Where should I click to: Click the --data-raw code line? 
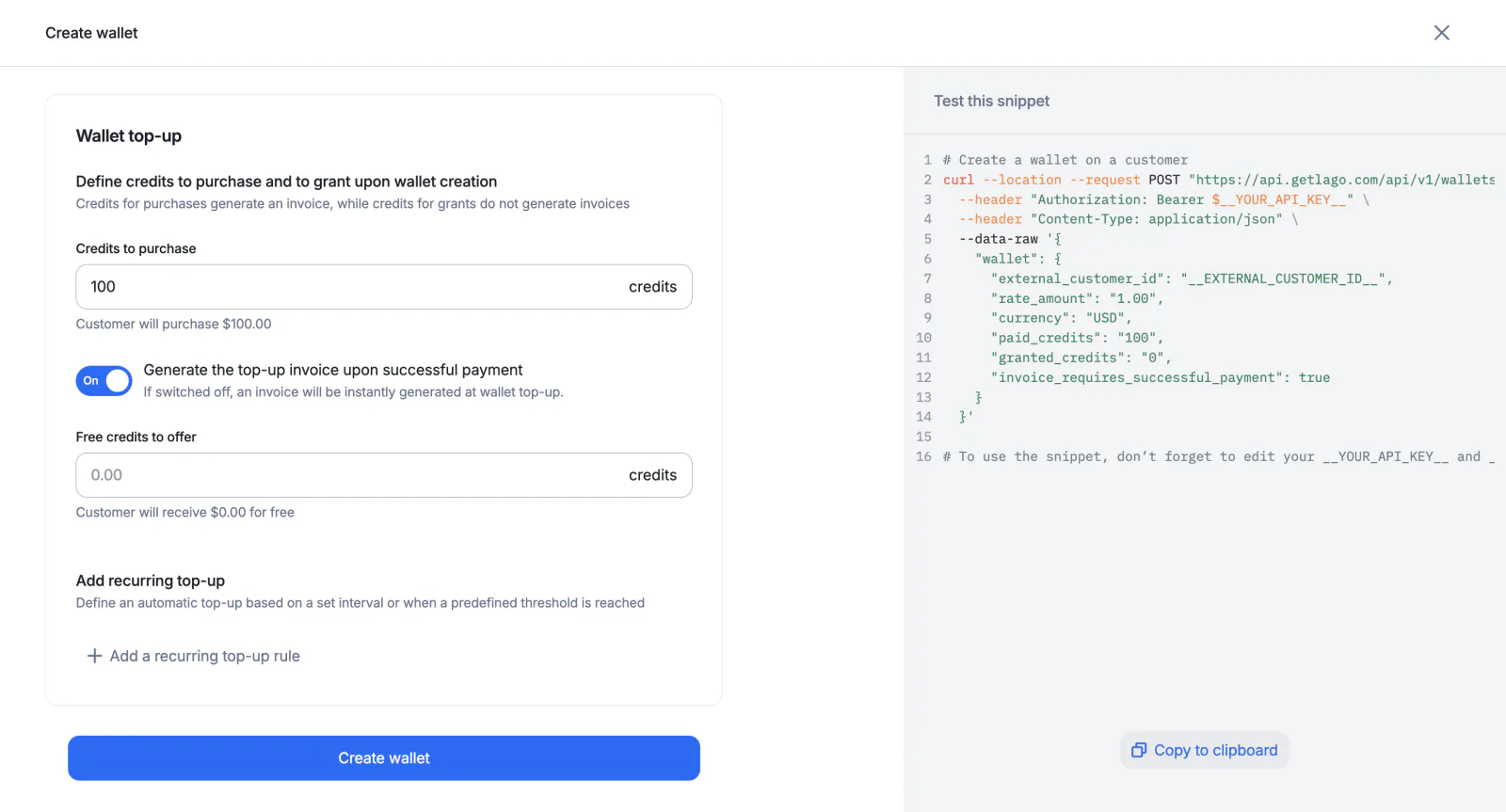1010,239
